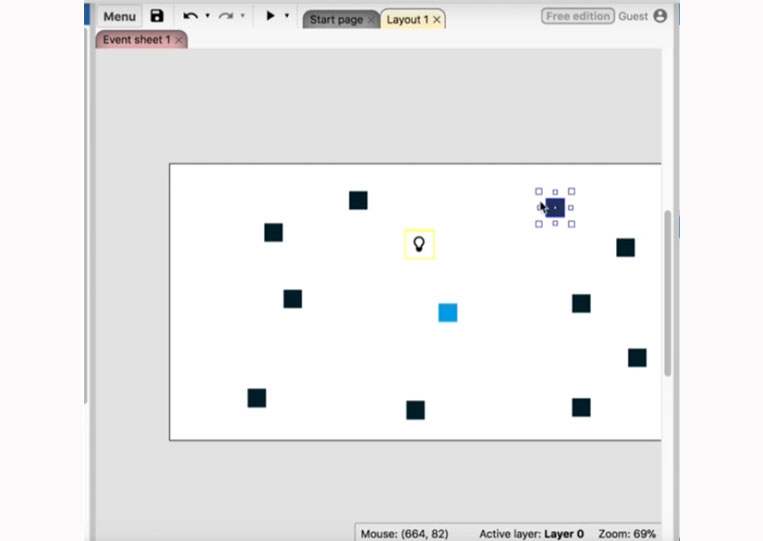Viewport: 763px width, 541px height.
Task: Open the Guest account label
Action: (x=633, y=16)
